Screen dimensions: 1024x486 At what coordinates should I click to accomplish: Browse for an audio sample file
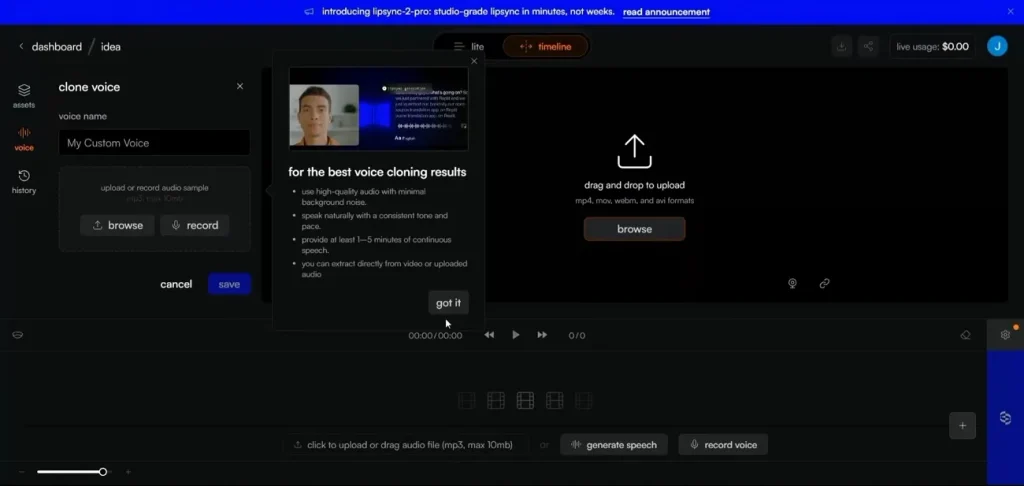[118, 225]
